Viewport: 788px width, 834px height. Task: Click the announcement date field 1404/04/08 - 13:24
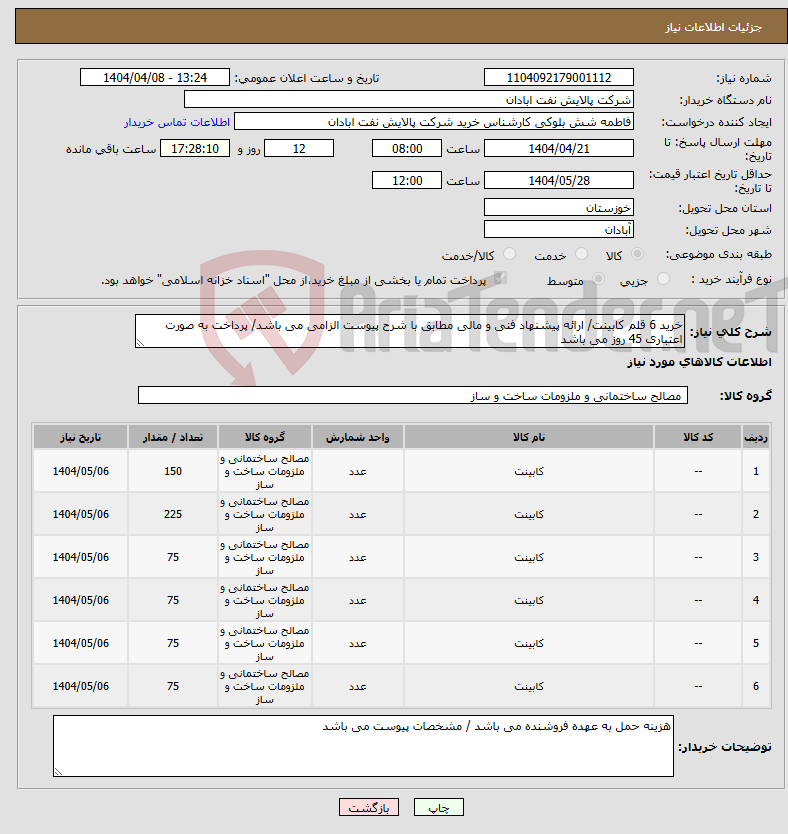coord(155,78)
